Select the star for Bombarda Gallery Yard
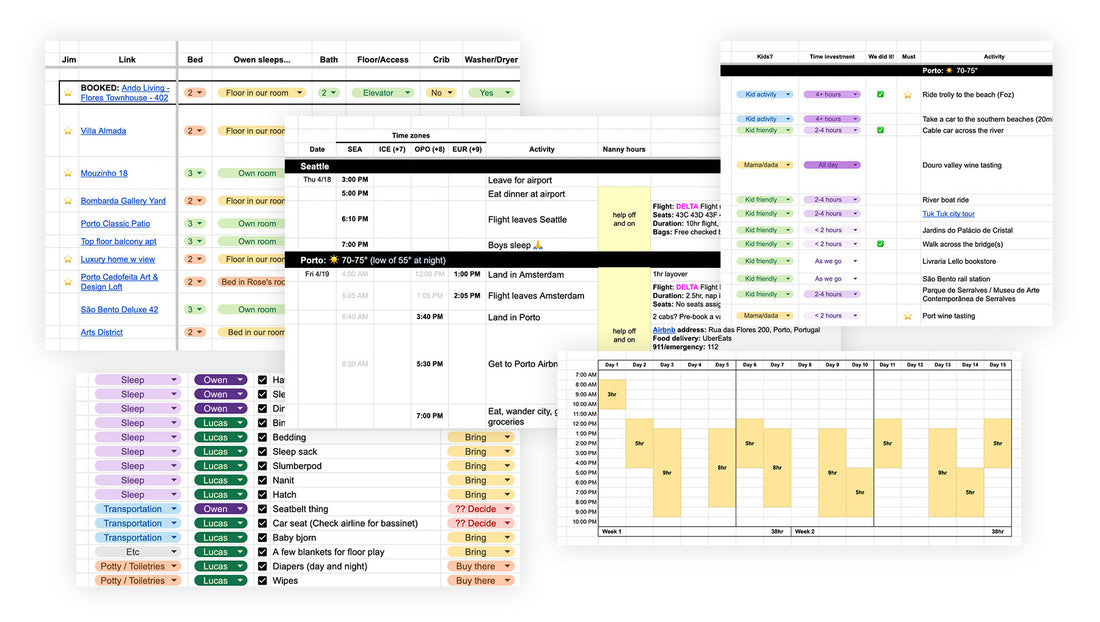 [68, 201]
